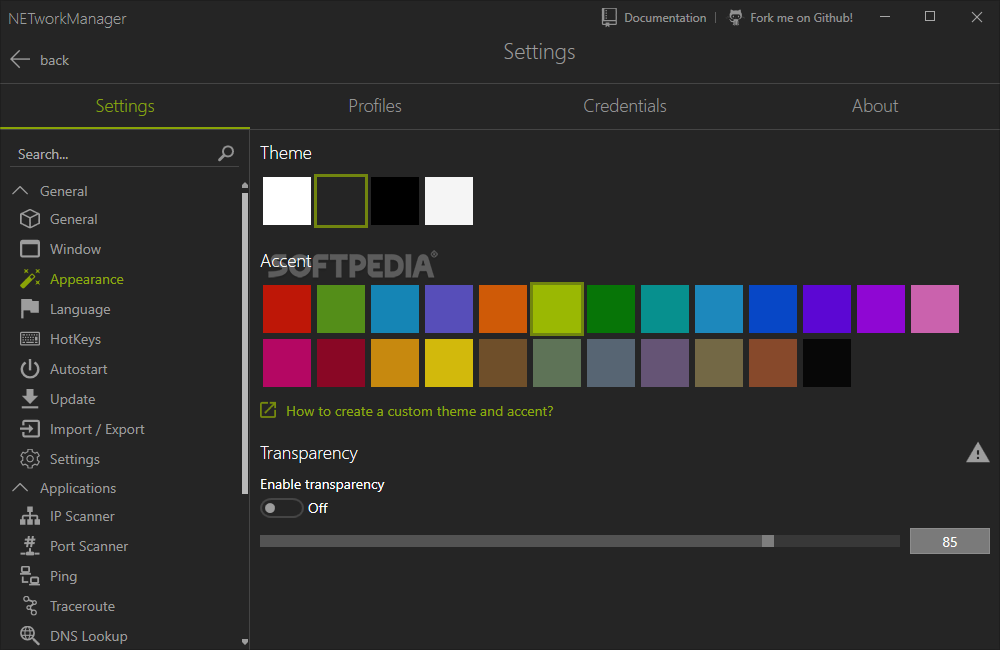Viewport: 1000px width, 650px height.
Task: Open How to create a custom theme link
Action: tap(420, 411)
